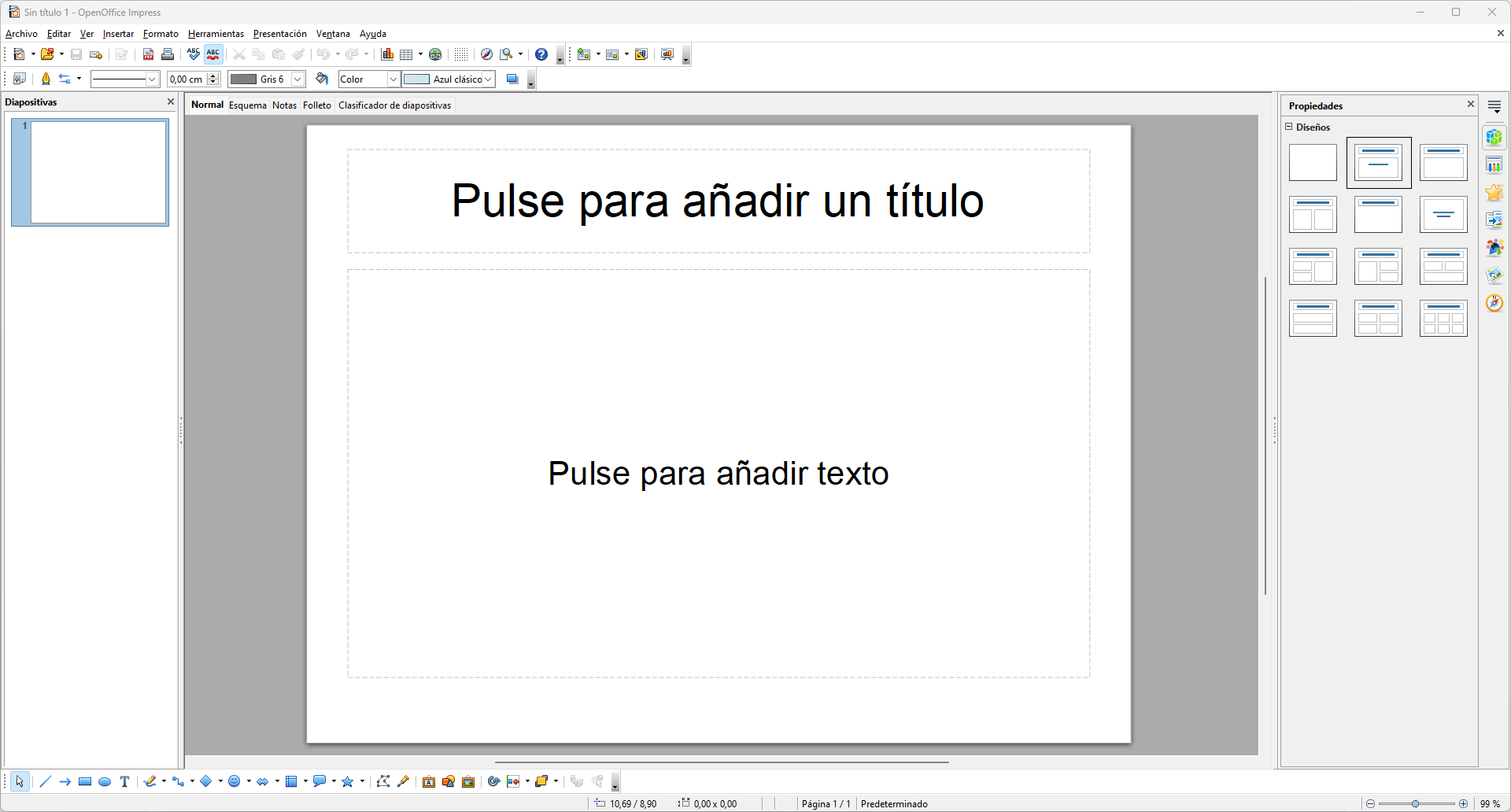Open the Insertar menu

[x=118, y=34]
